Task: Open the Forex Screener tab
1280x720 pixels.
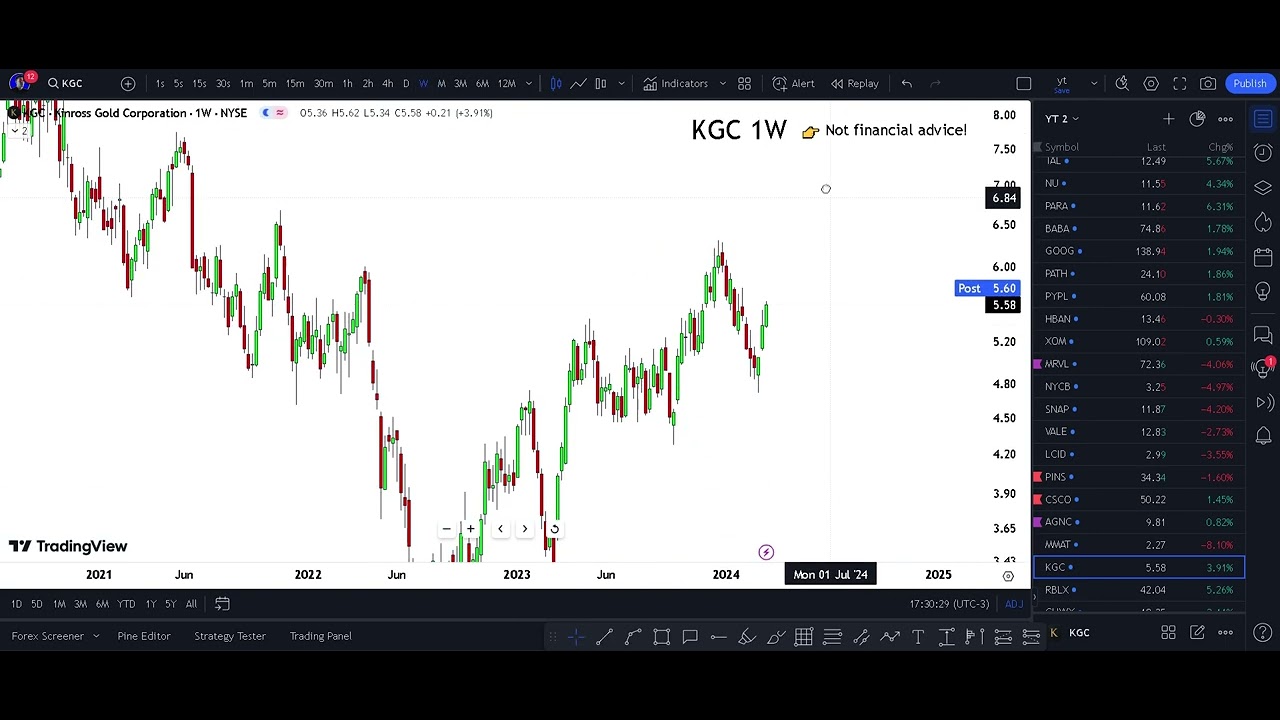Action: point(48,636)
